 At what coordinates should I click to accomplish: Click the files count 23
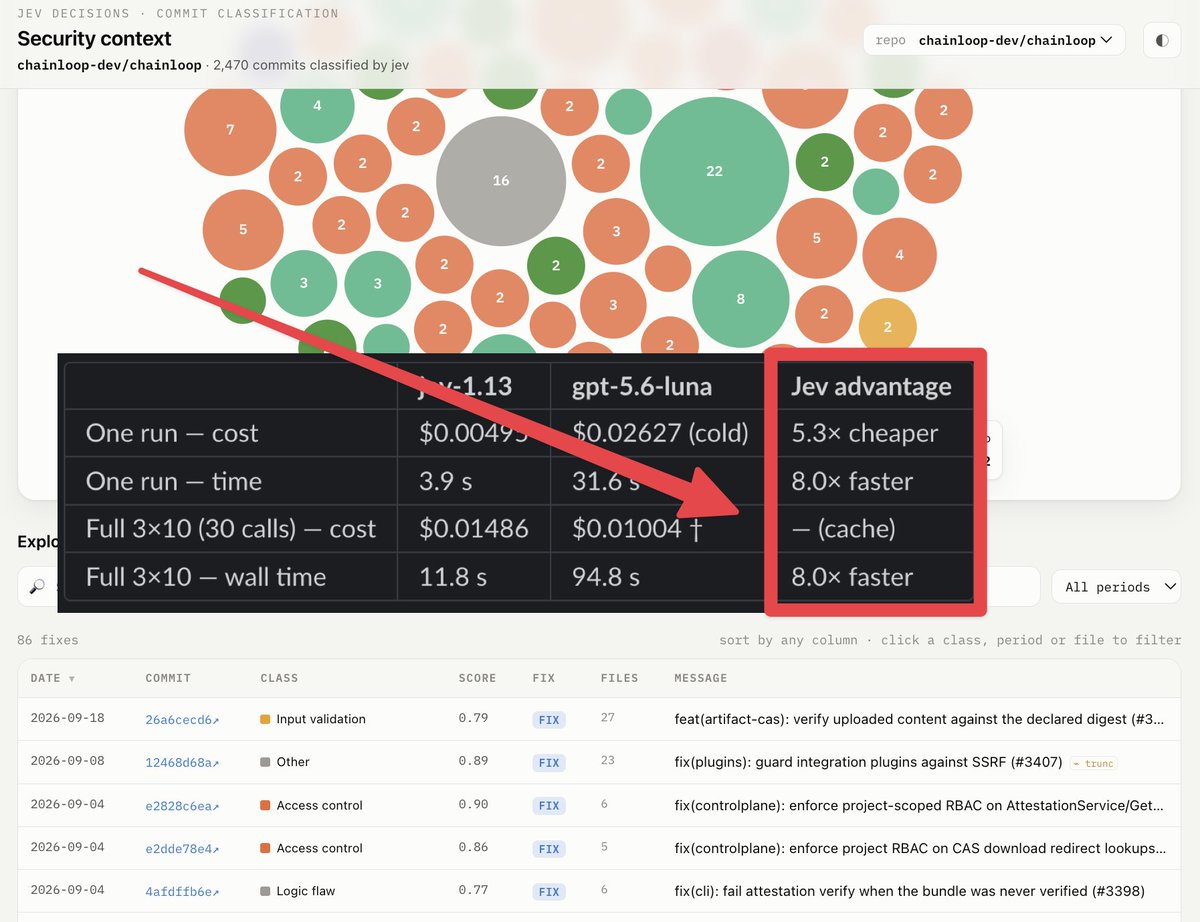click(608, 761)
